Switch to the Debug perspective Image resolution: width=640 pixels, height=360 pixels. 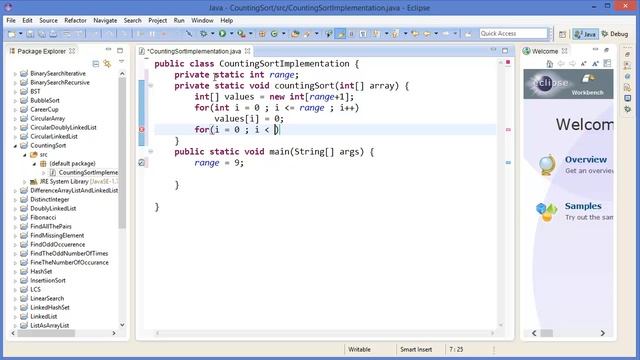pyautogui.click(x=615, y=34)
